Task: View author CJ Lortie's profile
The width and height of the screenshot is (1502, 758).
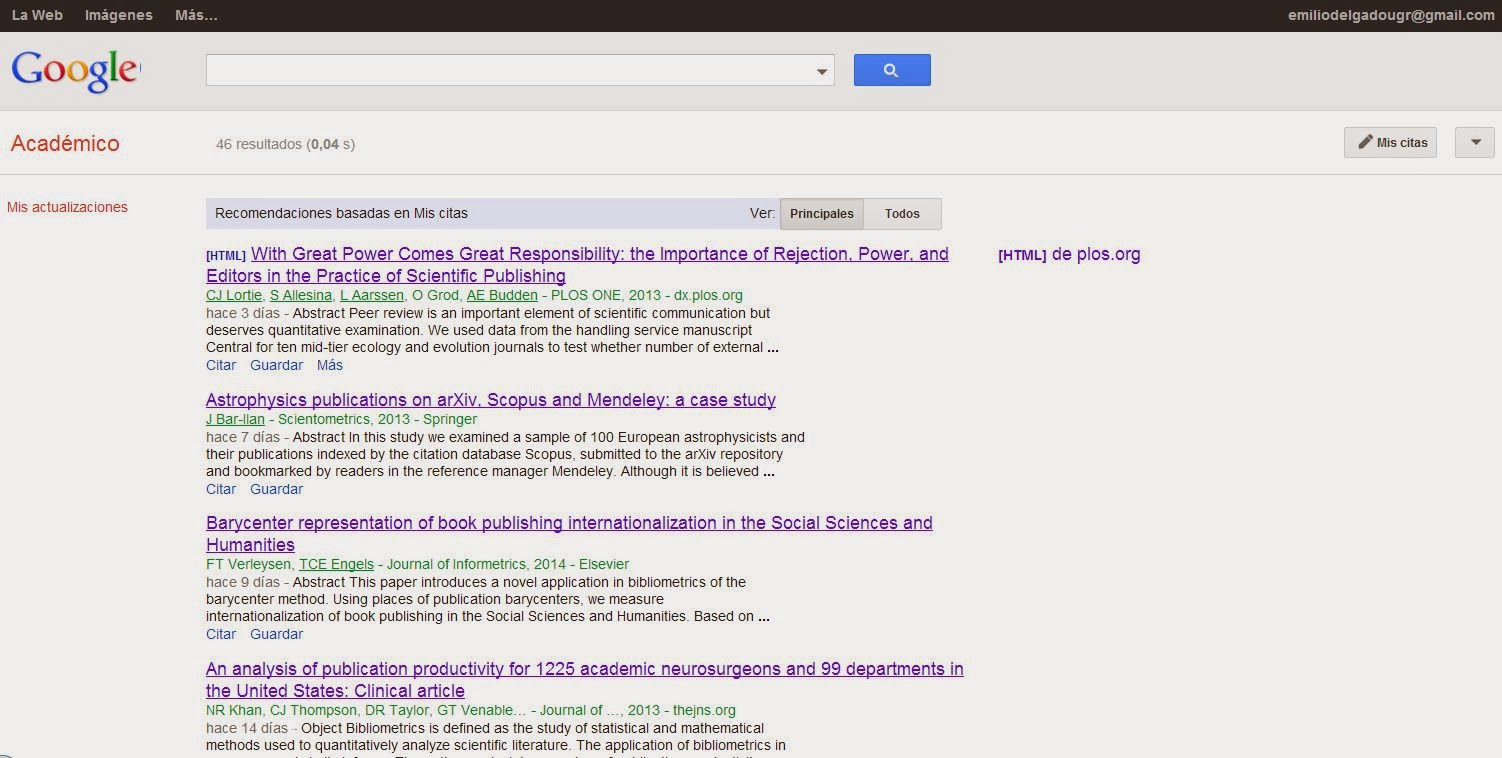Action: coord(234,295)
